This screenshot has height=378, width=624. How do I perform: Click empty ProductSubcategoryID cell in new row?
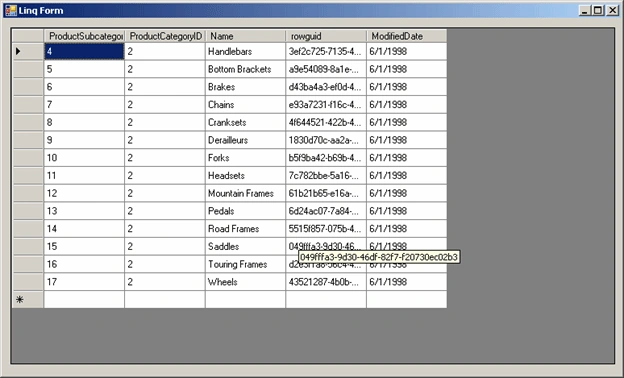[x=84, y=300]
